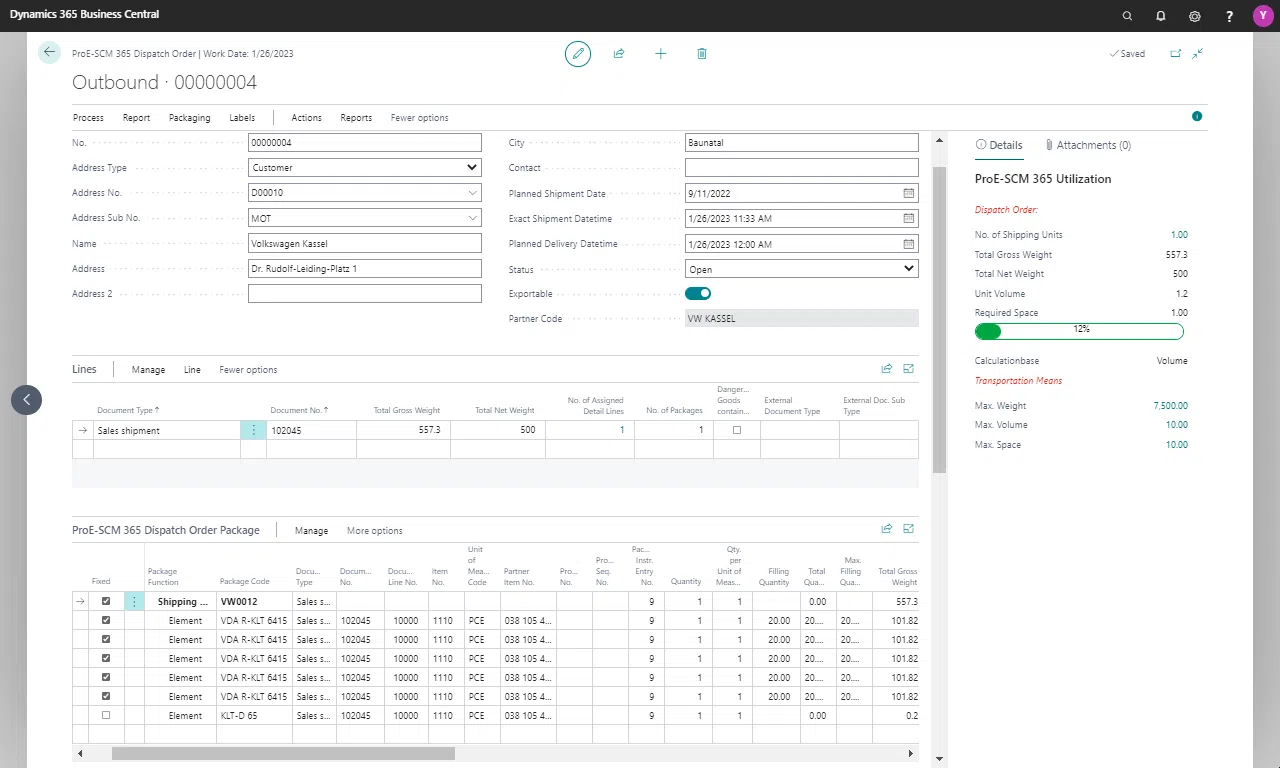This screenshot has width=1280, height=768.
Task: Open Max. Weight value 7,500.00 link
Action: click(x=1170, y=406)
